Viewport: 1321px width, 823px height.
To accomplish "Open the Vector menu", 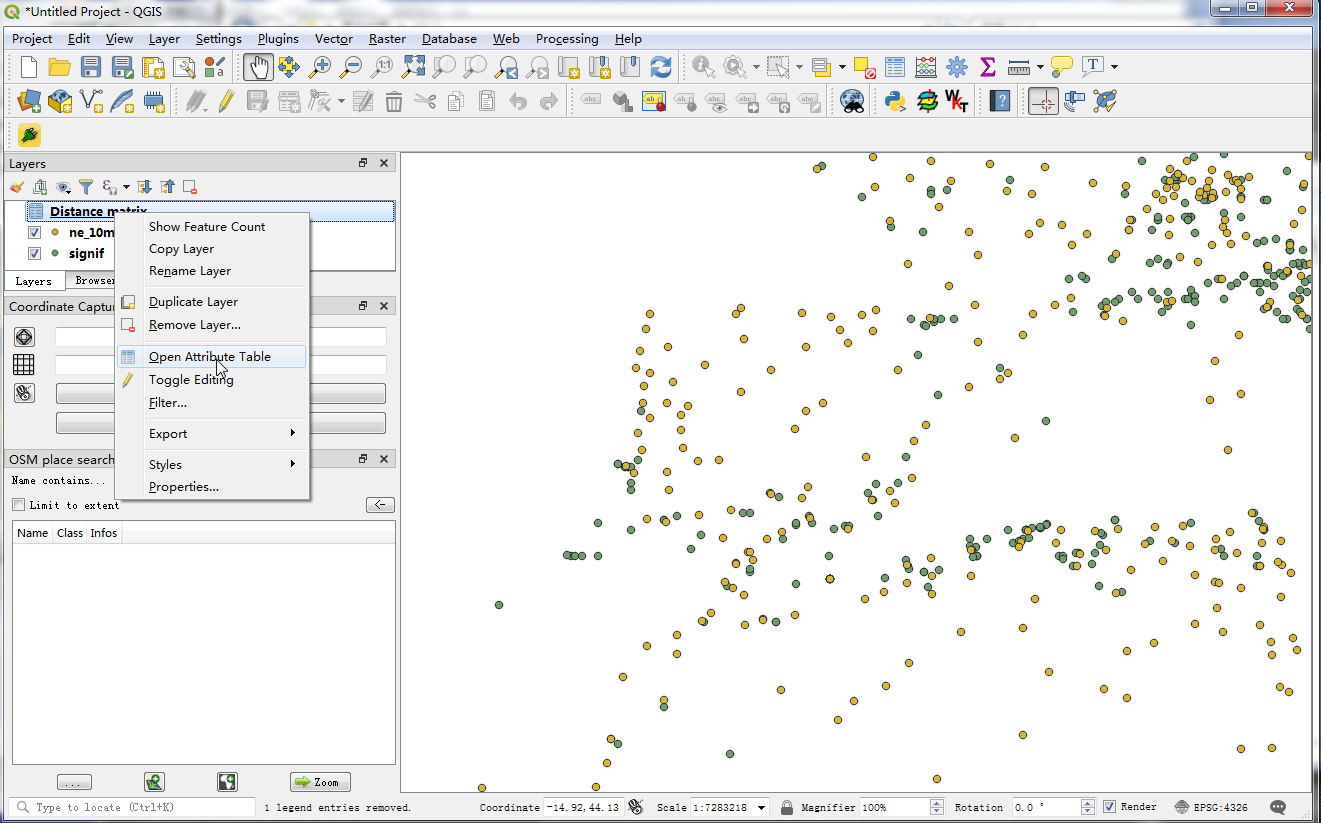I will (x=334, y=39).
